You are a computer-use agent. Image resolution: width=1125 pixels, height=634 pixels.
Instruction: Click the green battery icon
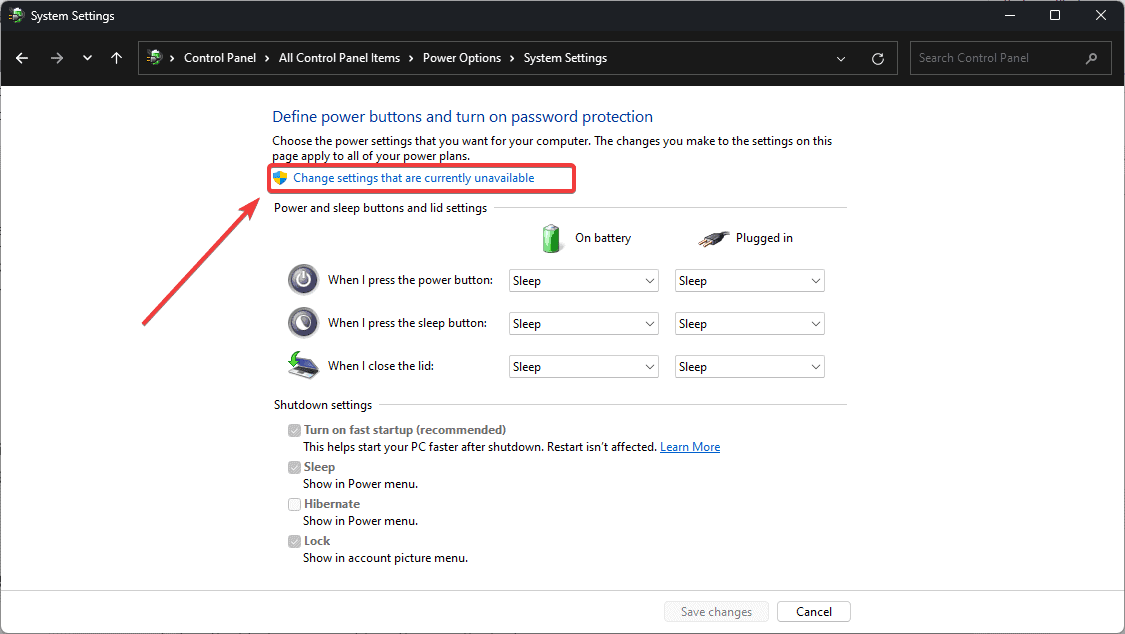coord(551,238)
